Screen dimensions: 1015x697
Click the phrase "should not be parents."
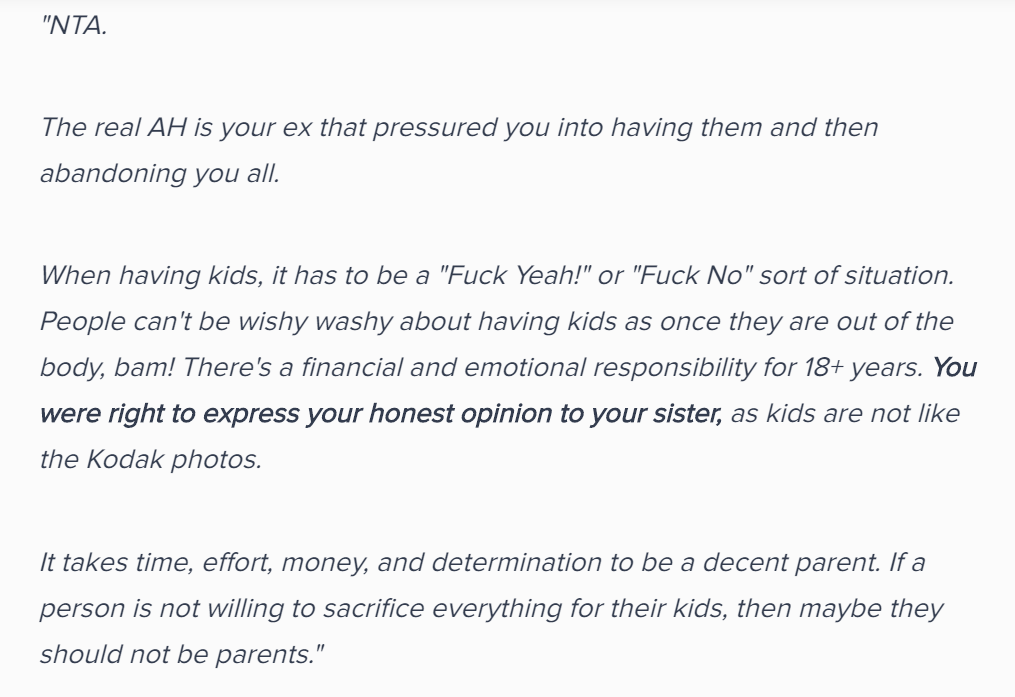[181, 654]
